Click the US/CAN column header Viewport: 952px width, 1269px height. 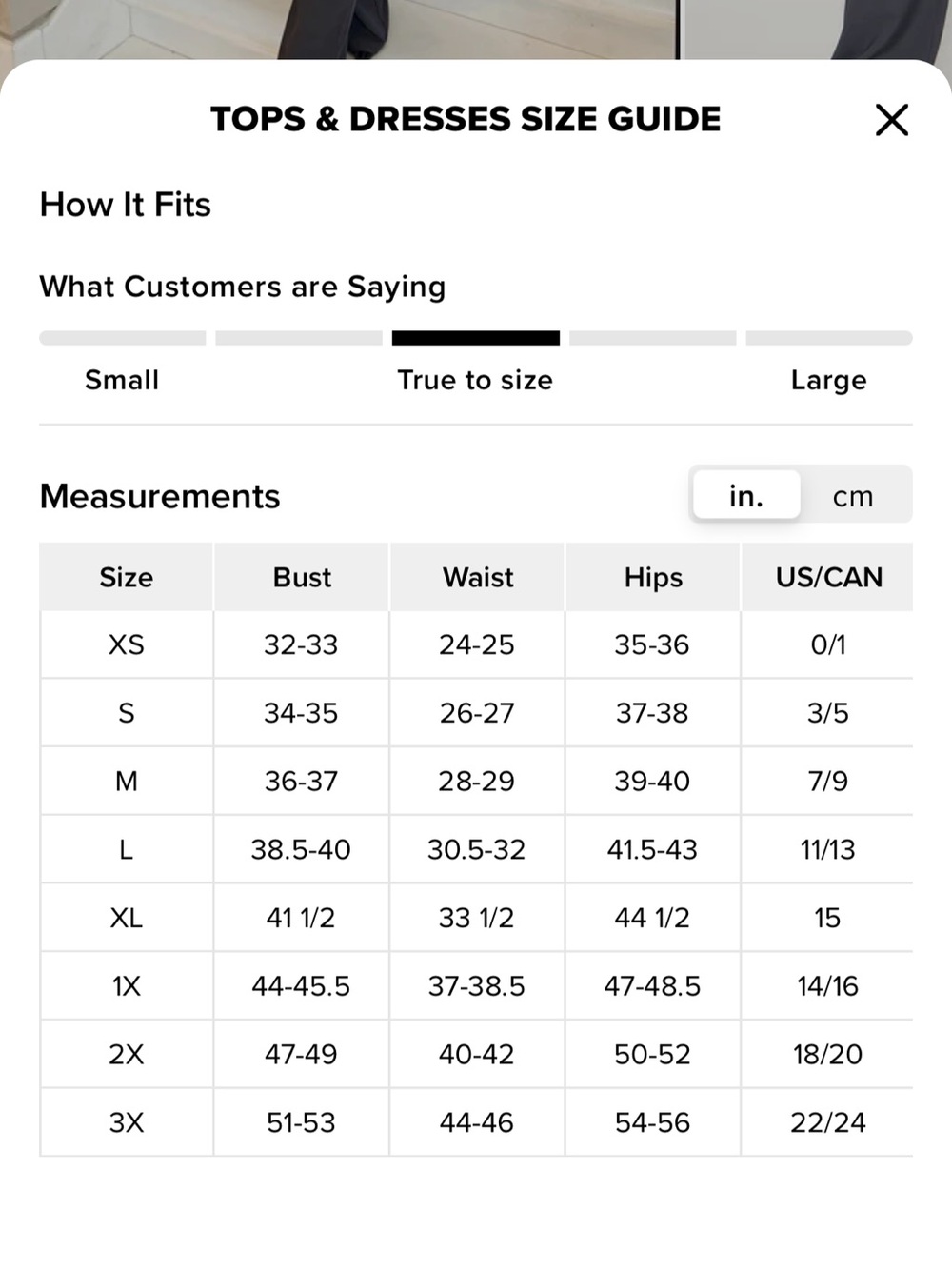(828, 577)
